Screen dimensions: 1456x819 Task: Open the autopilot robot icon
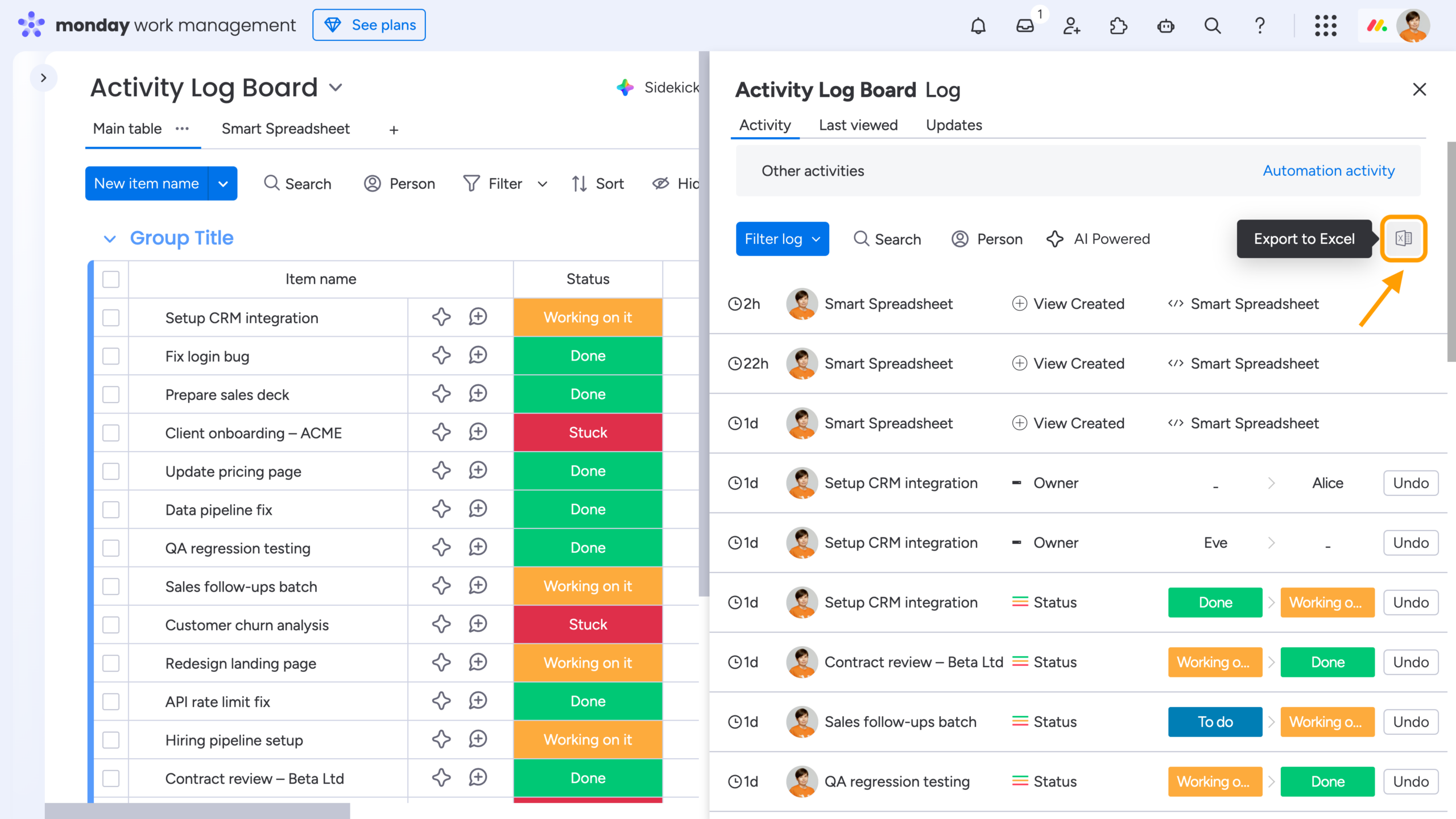[x=1166, y=26]
